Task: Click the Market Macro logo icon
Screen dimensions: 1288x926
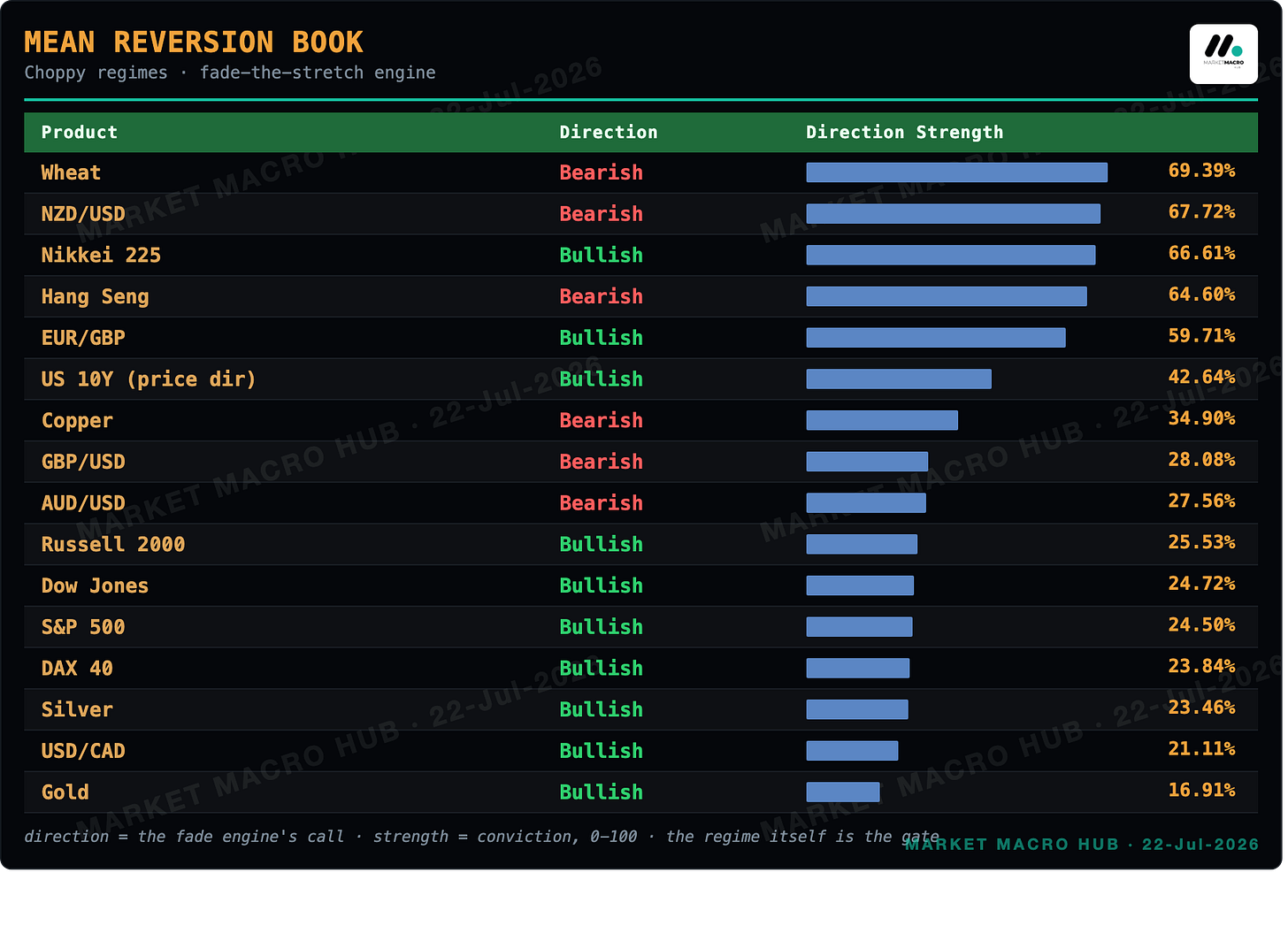Action: (x=1223, y=54)
